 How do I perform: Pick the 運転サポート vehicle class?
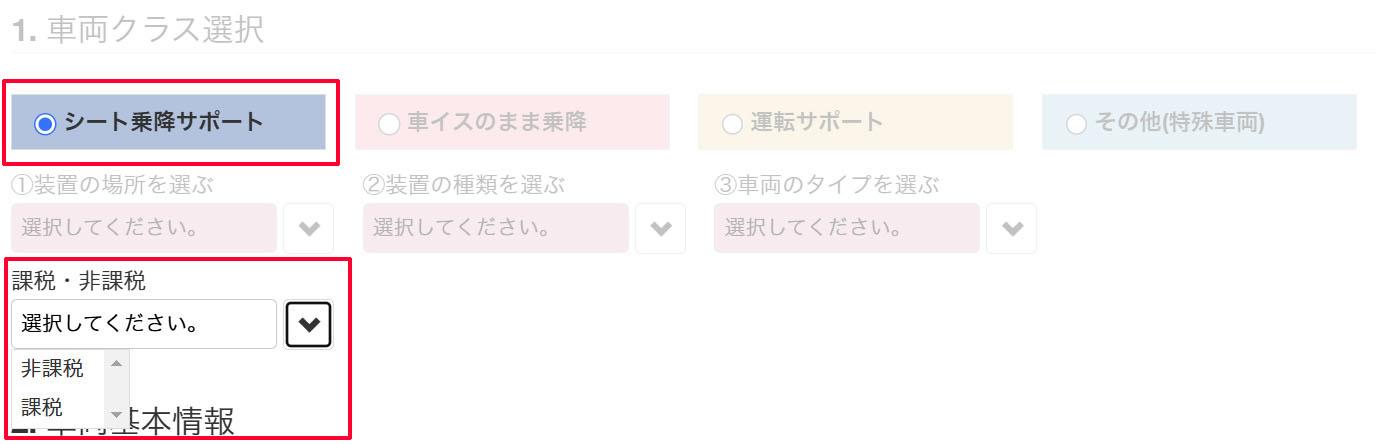click(x=732, y=123)
